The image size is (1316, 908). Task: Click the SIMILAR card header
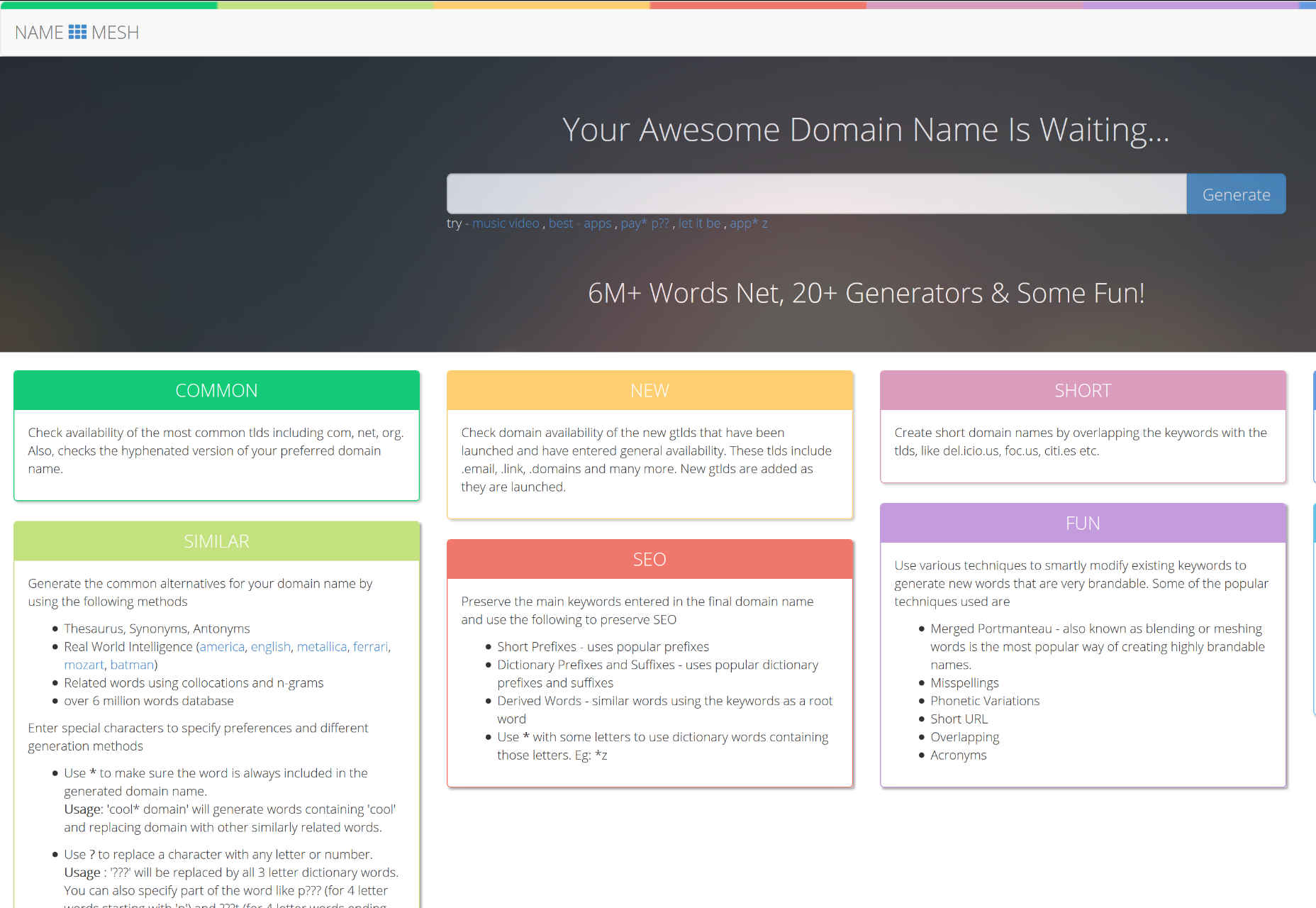point(216,541)
